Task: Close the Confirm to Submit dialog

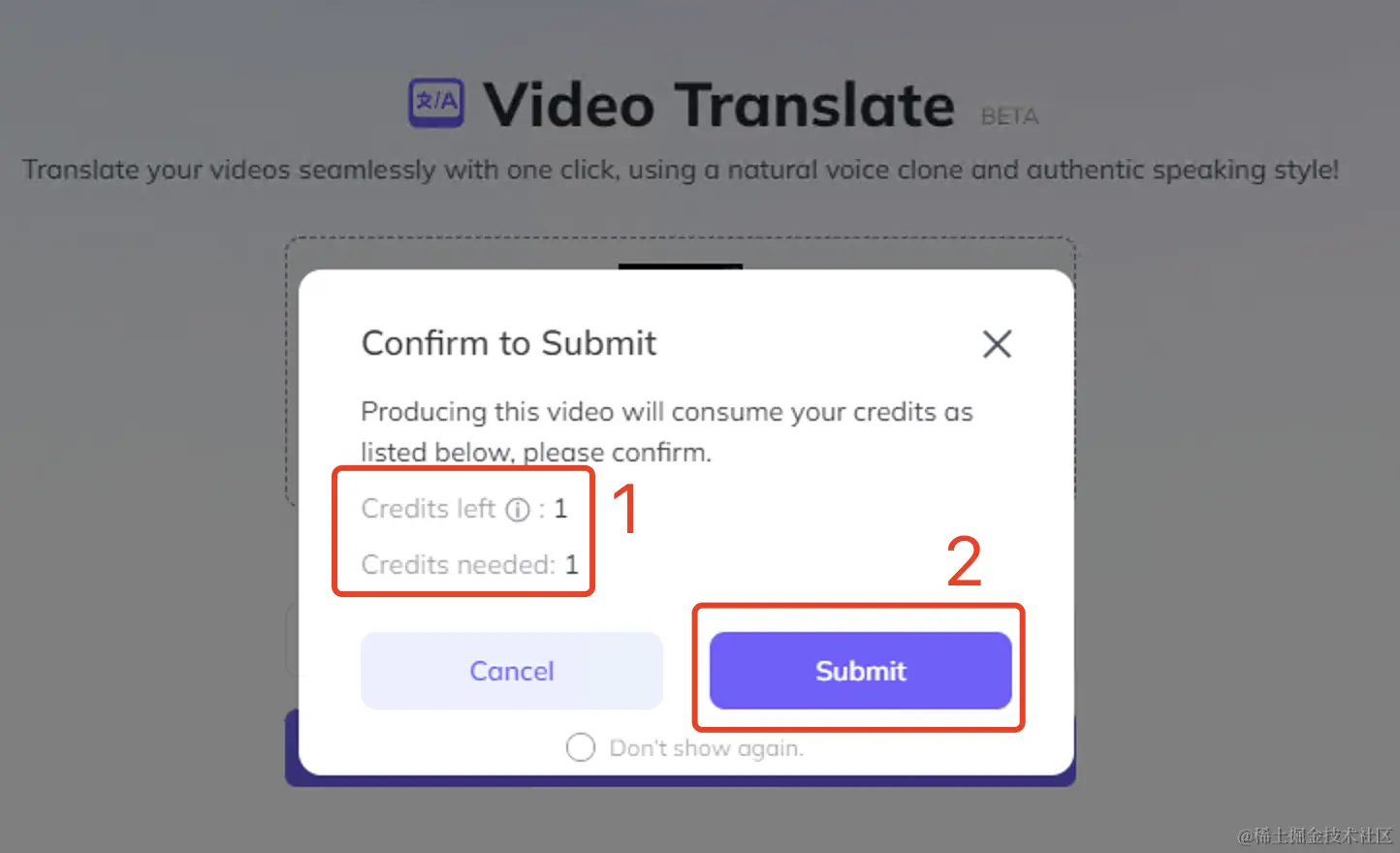Action: [997, 343]
